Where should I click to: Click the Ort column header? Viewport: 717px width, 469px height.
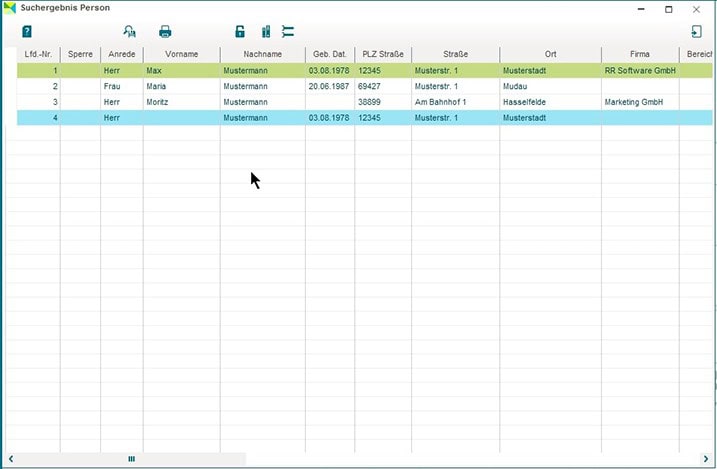(551, 54)
